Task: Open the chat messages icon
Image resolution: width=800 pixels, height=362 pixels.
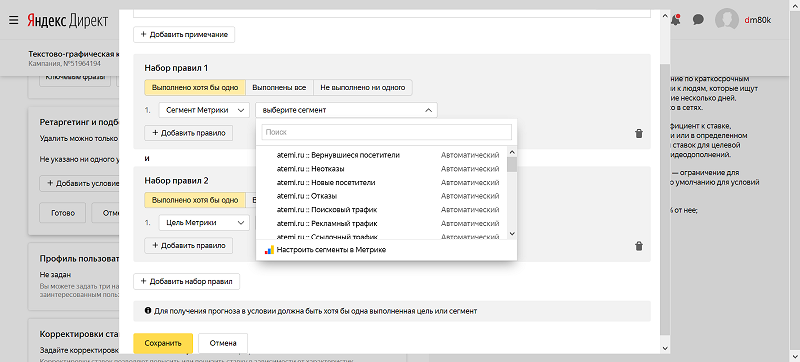Action: (698, 20)
